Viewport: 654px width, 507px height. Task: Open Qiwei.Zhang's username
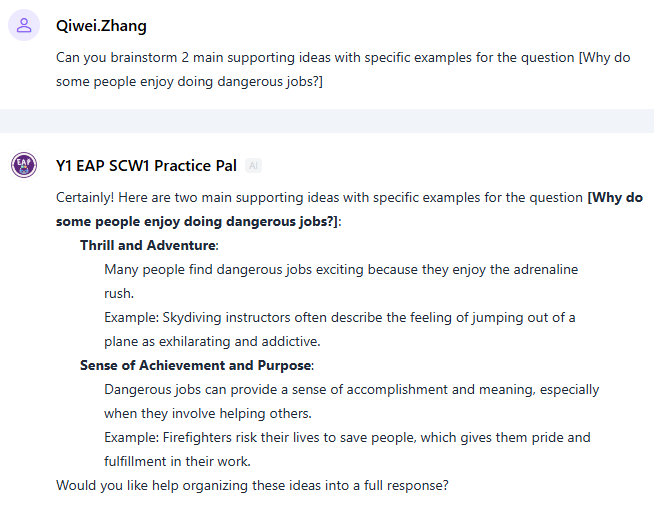coord(101,26)
